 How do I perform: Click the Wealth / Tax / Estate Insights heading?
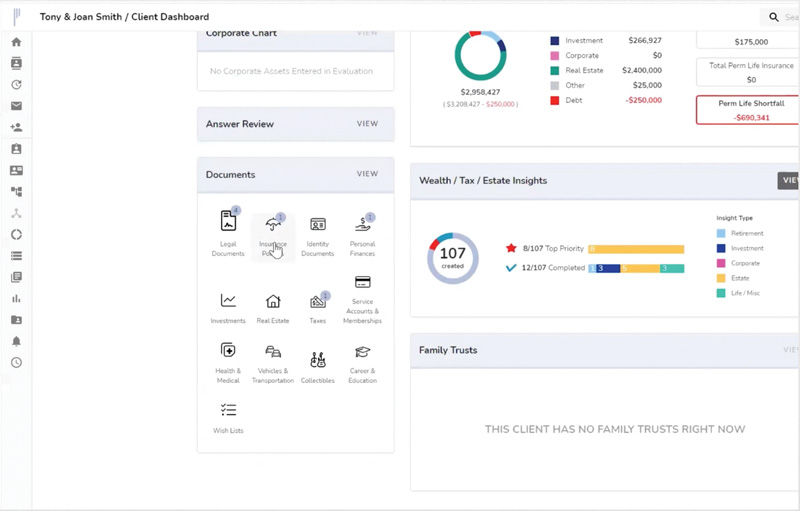(x=483, y=181)
